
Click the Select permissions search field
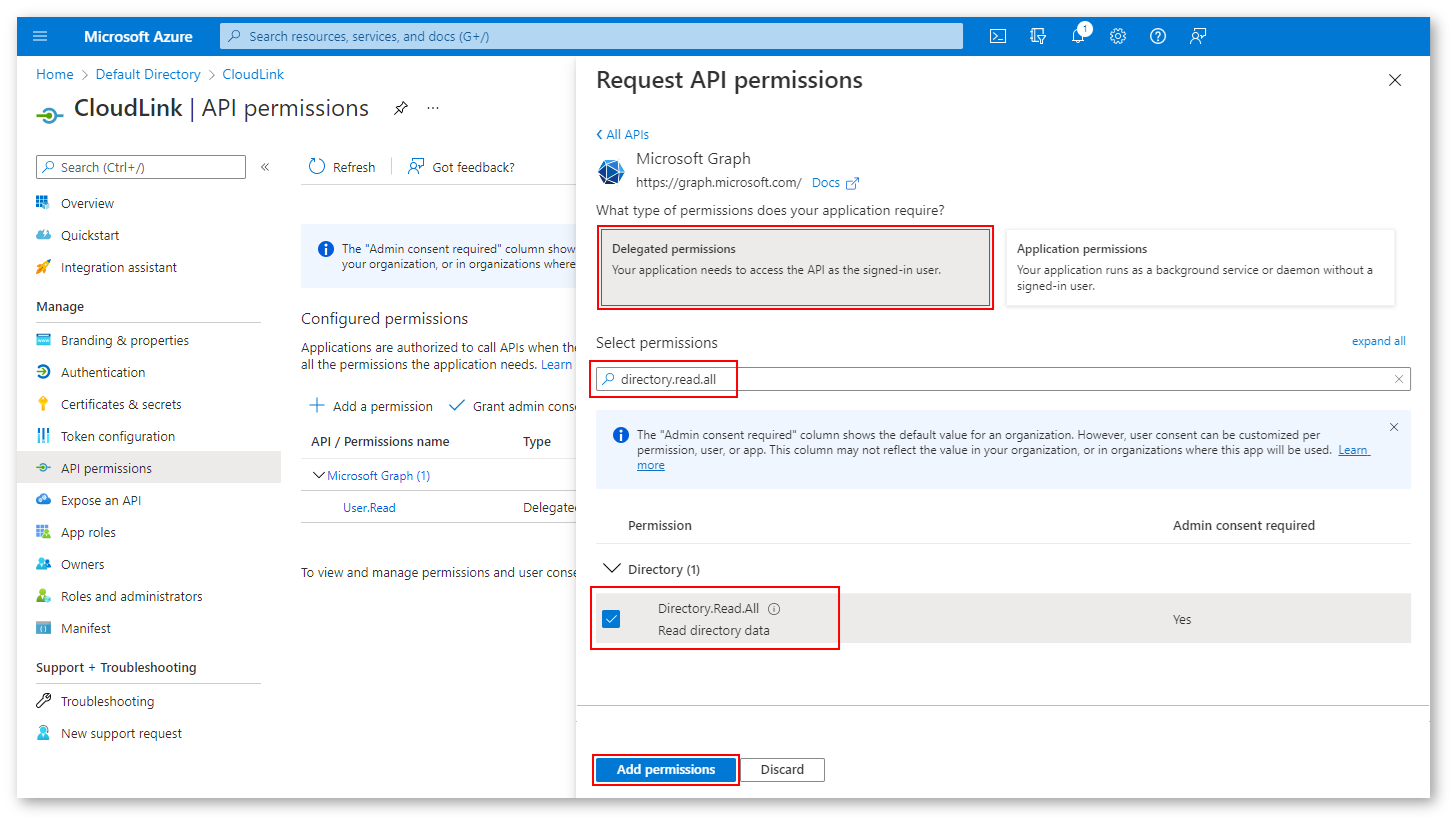click(x=1003, y=379)
